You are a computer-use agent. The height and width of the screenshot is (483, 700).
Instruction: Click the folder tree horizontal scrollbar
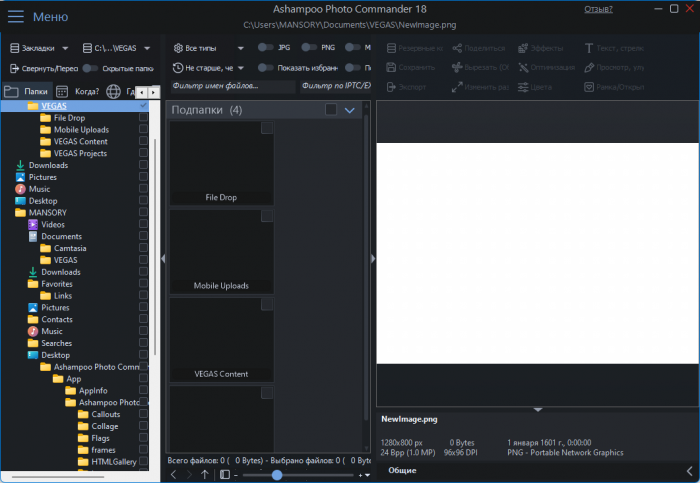(58, 477)
